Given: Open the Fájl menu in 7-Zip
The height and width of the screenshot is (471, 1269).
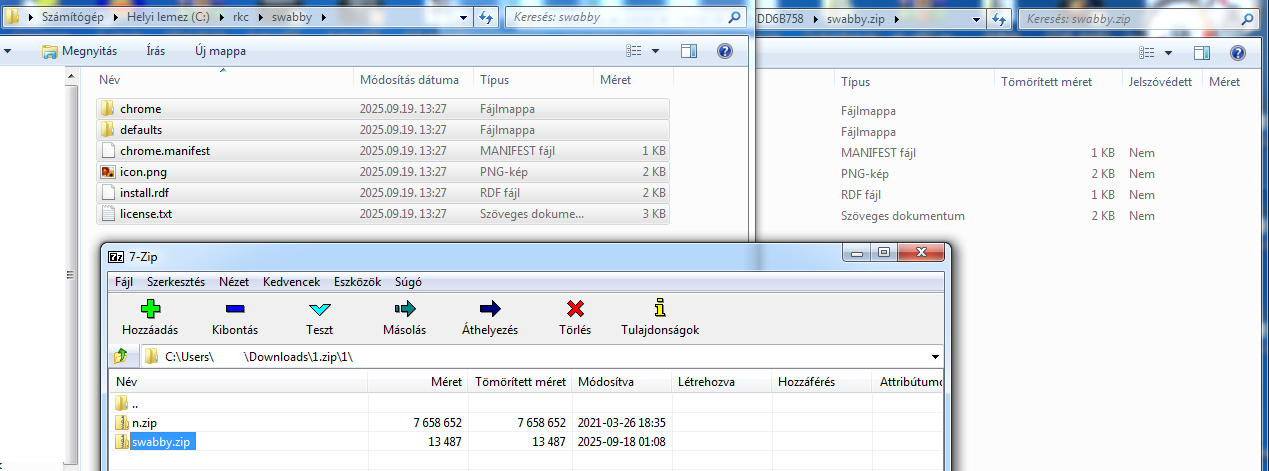Looking at the screenshot, I should point(124,282).
